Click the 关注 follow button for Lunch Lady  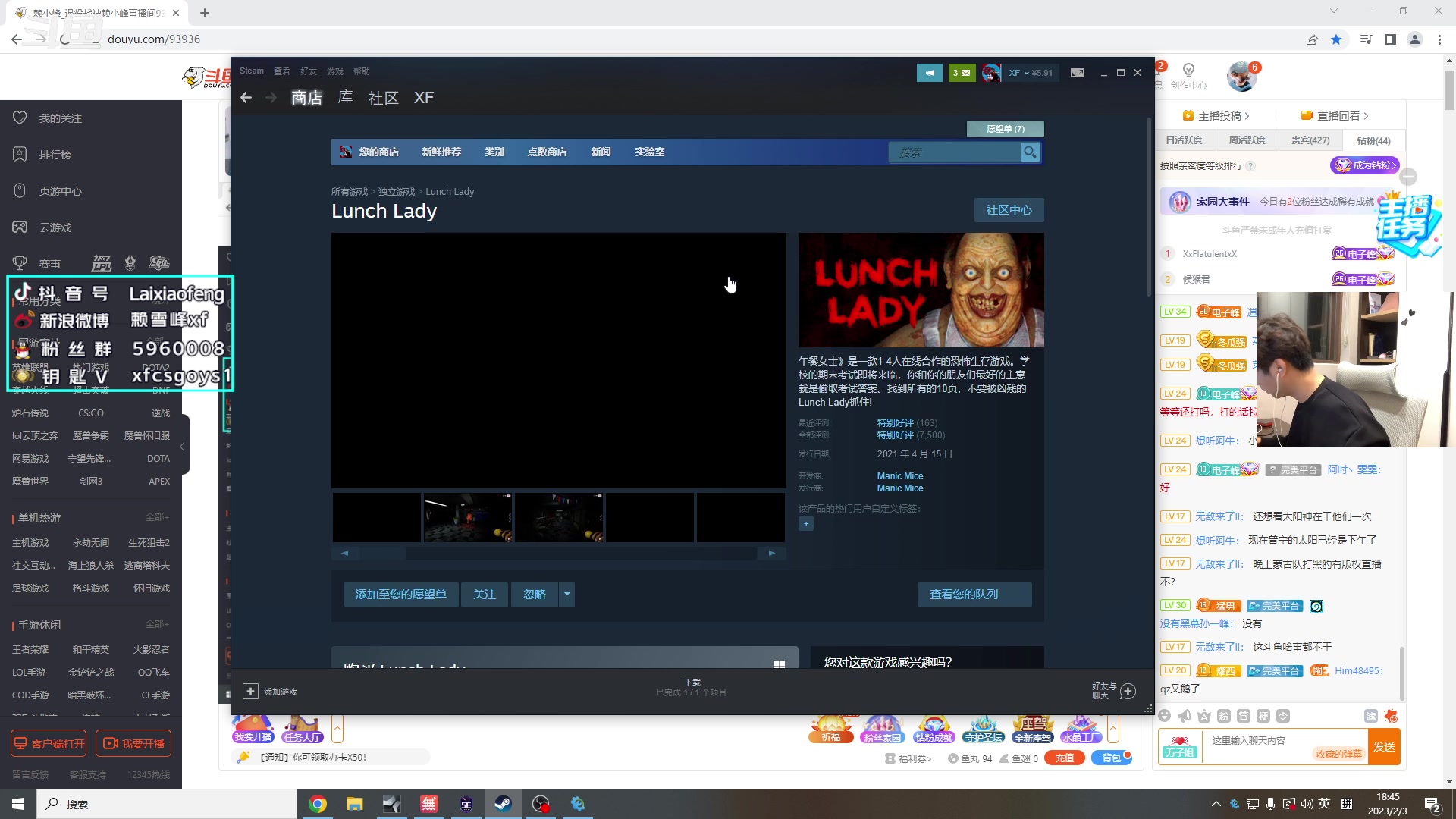(485, 595)
